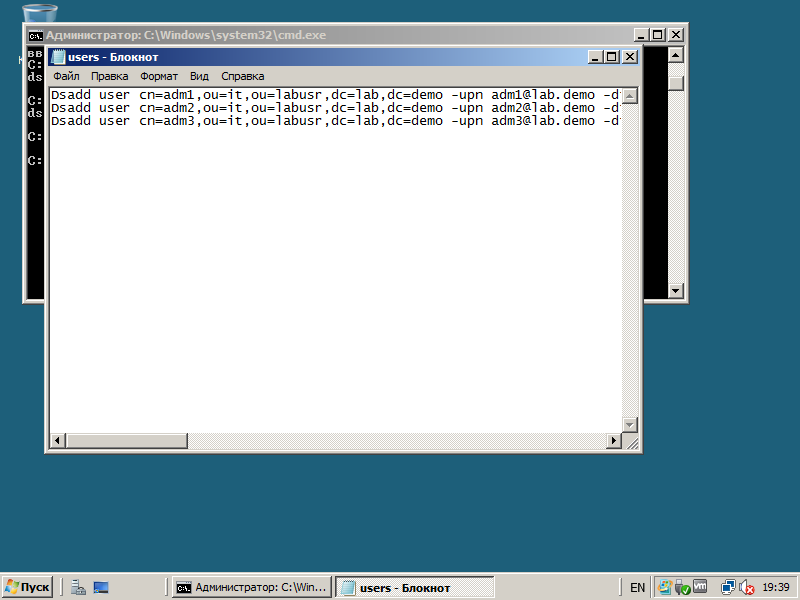The height and width of the screenshot is (600, 800).
Task: Click the line containing cn=adm1
Action: (335, 95)
